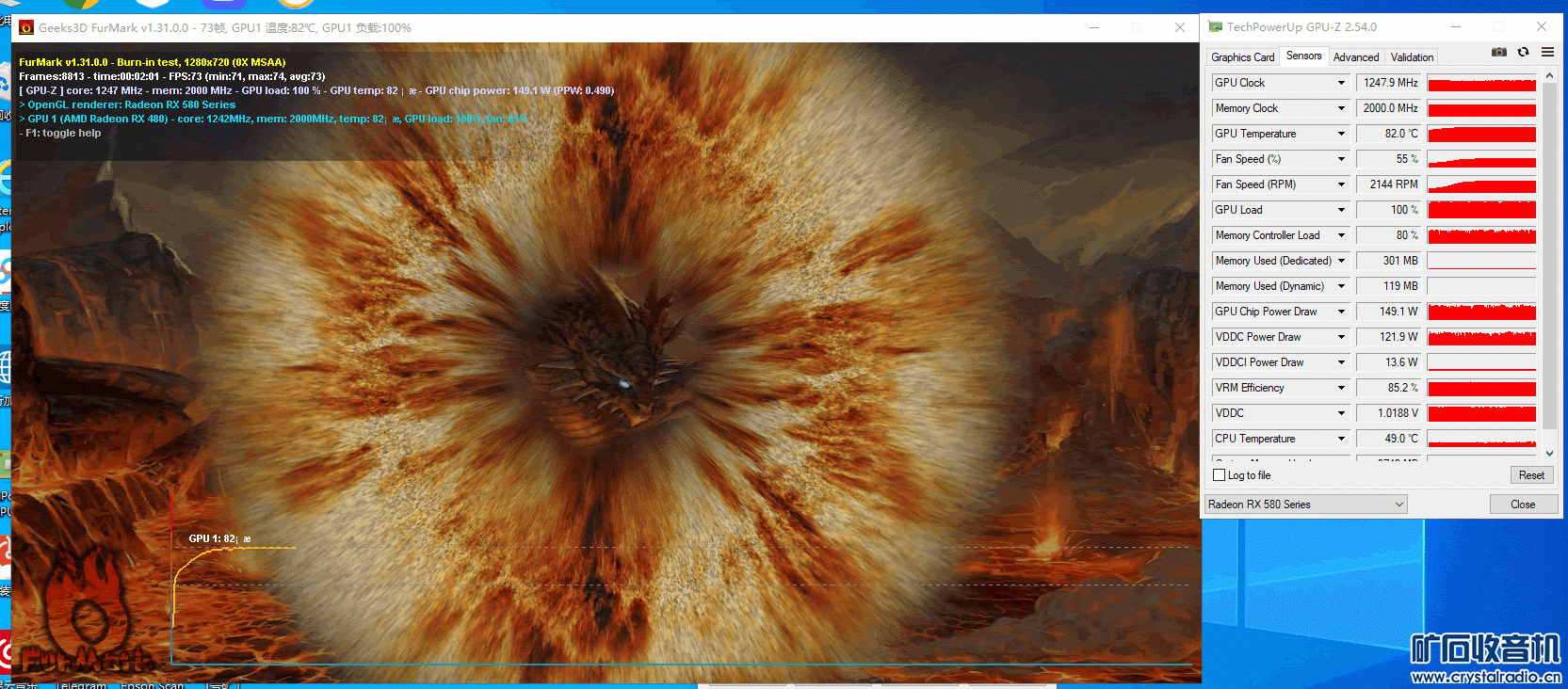
Task: Click the Reset button in GPU-Z
Action: [1531, 475]
